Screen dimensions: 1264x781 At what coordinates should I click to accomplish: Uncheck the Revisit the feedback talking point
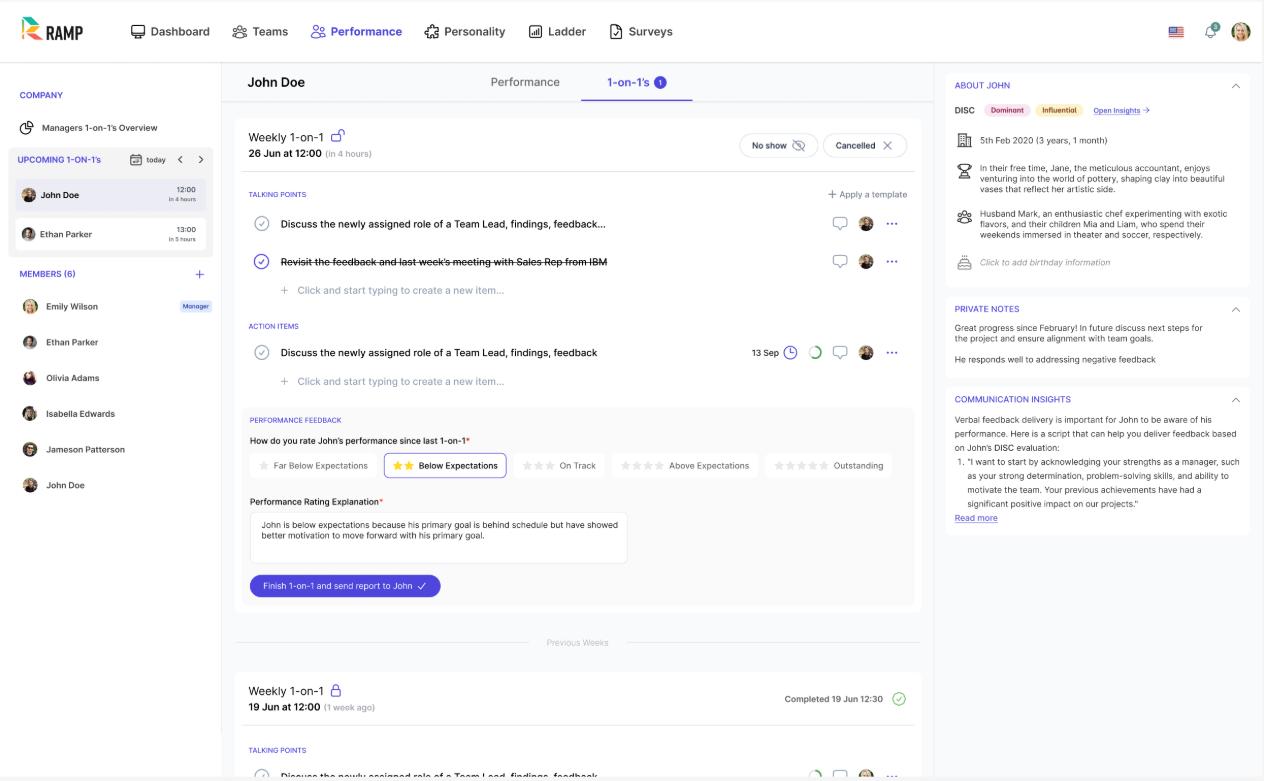pos(262,262)
